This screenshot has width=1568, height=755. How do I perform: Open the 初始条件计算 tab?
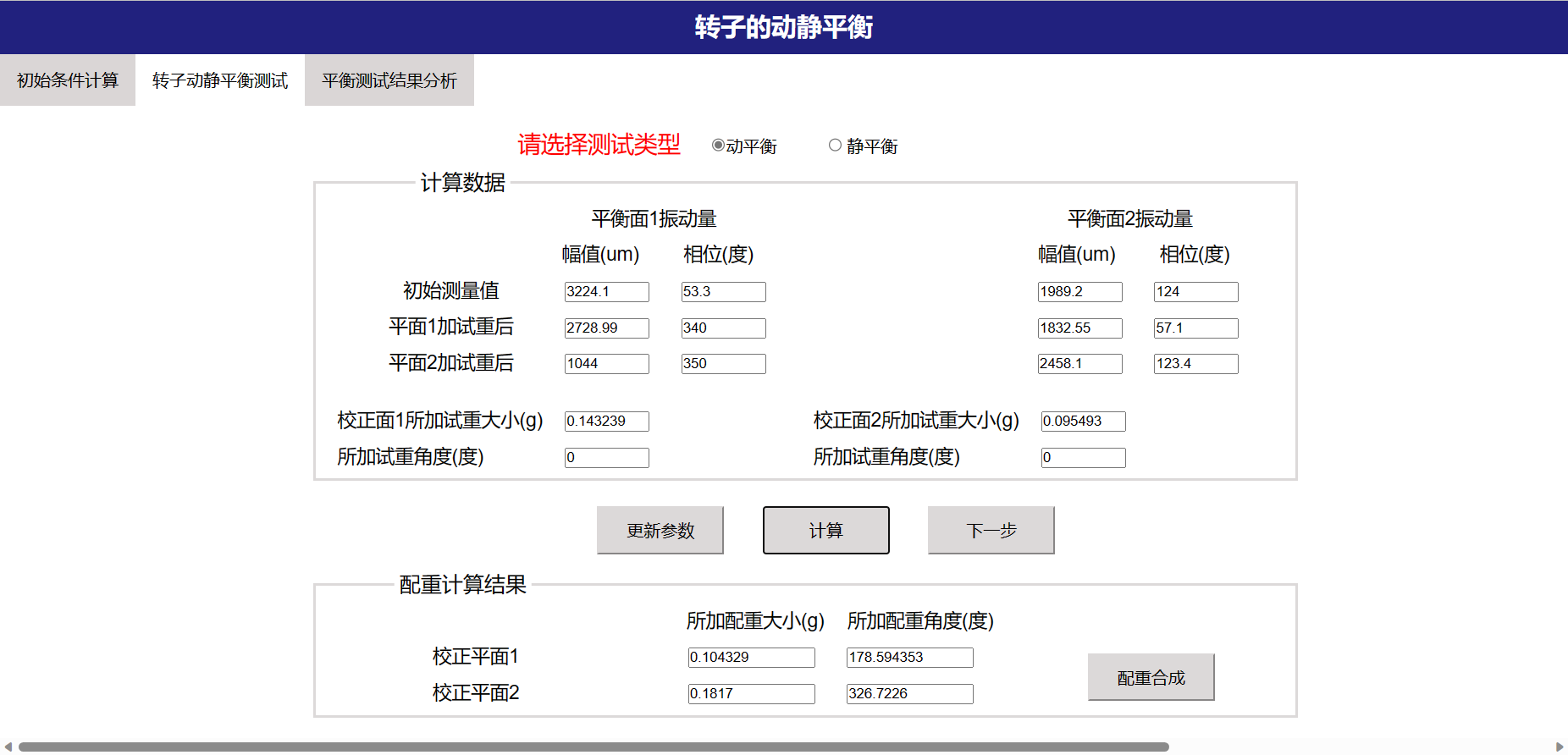68,80
